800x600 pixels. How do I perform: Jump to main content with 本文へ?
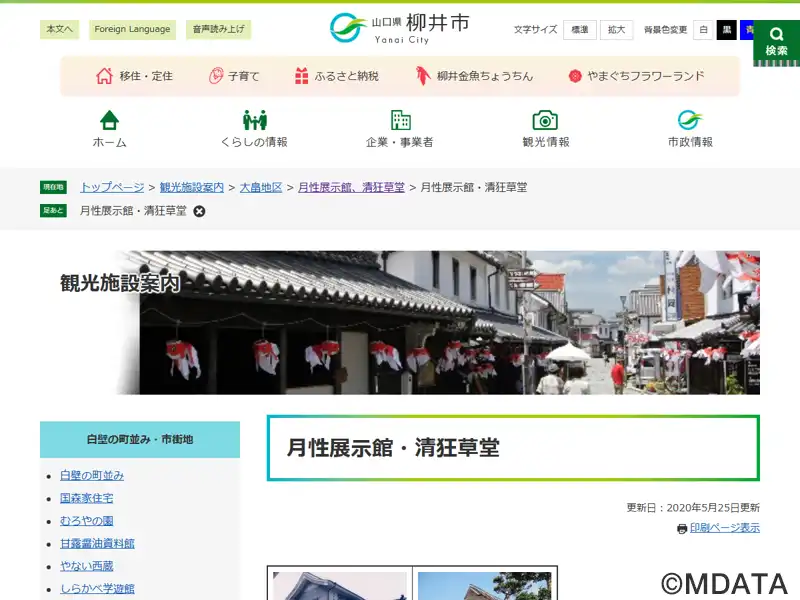tap(59, 30)
